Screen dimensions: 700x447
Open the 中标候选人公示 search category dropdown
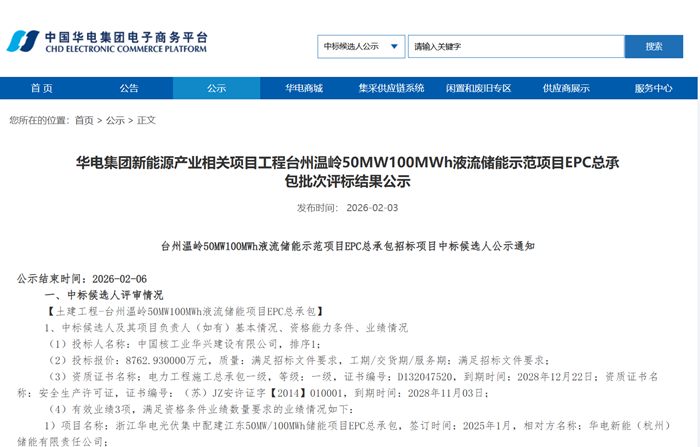360,46
